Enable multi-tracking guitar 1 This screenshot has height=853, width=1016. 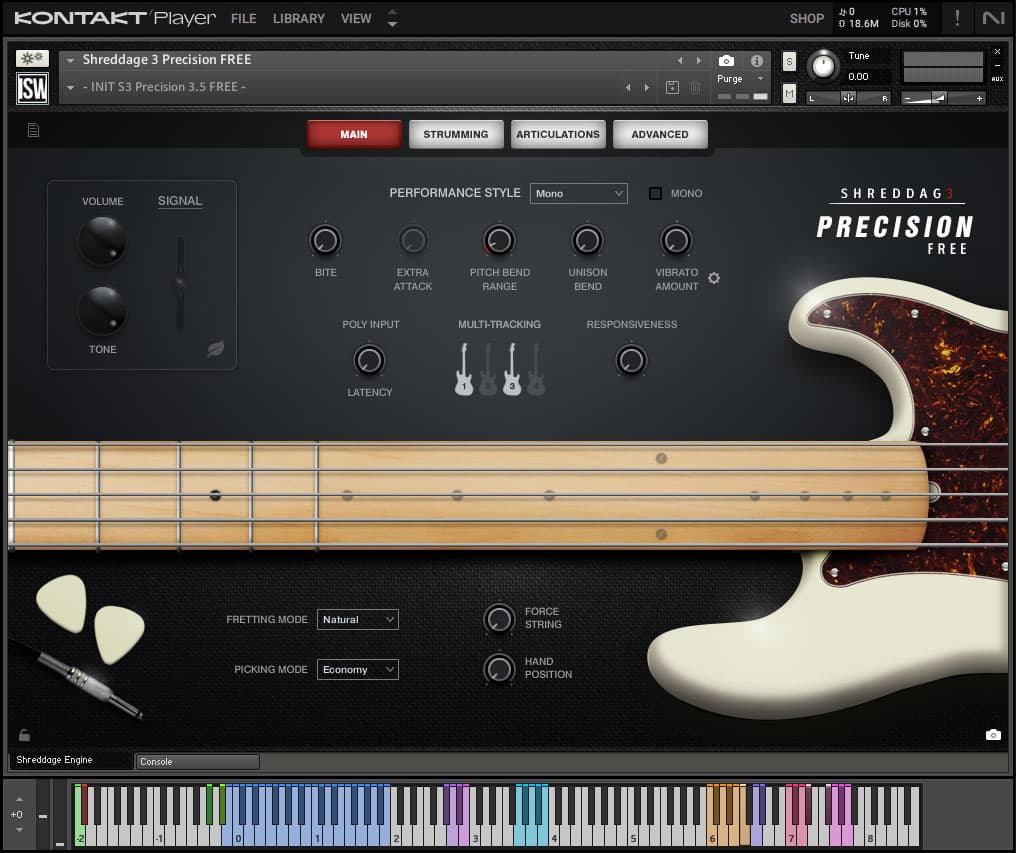[463, 369]
